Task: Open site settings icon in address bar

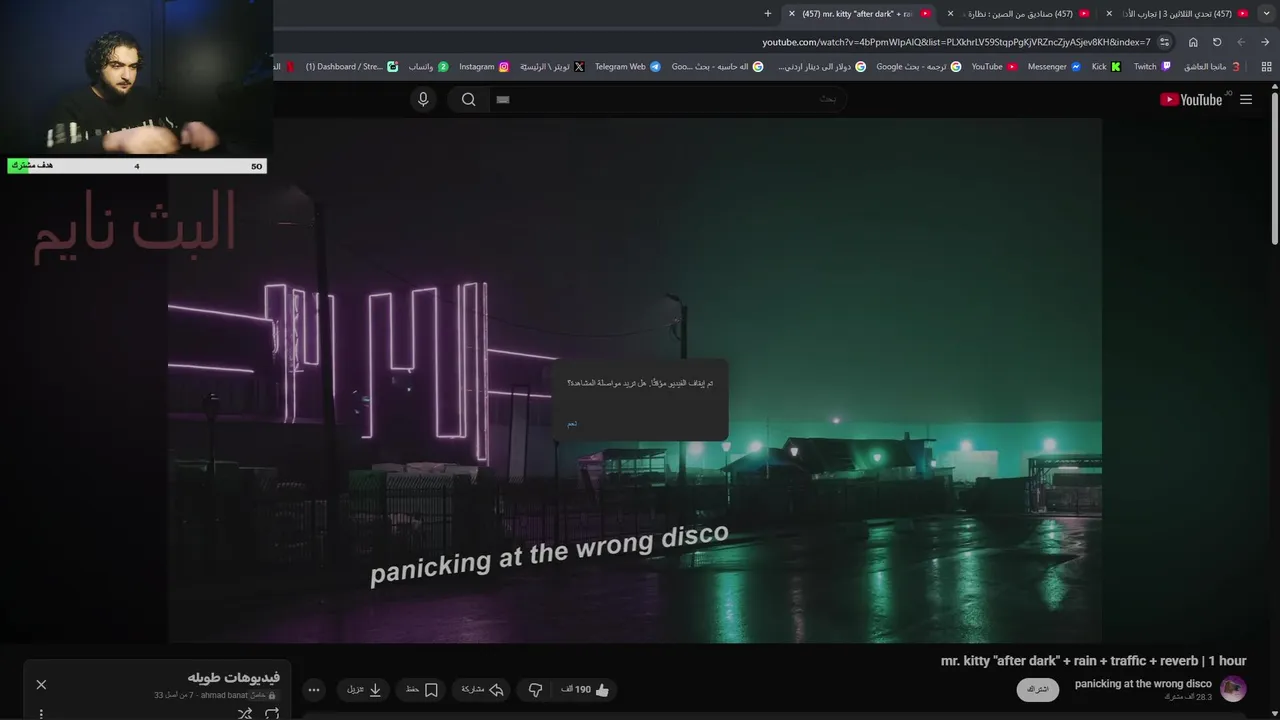Action: click(x=1165, y=42)
